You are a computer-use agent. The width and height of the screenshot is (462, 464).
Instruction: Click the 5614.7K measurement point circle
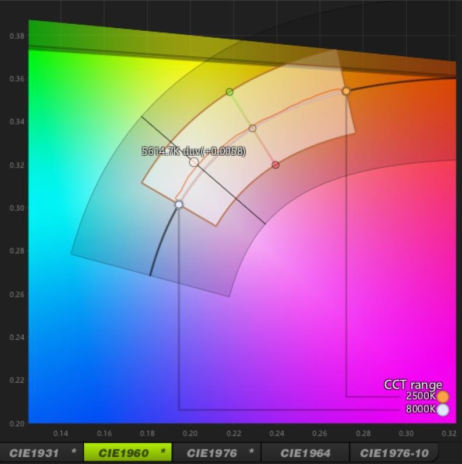coord(194,162)
